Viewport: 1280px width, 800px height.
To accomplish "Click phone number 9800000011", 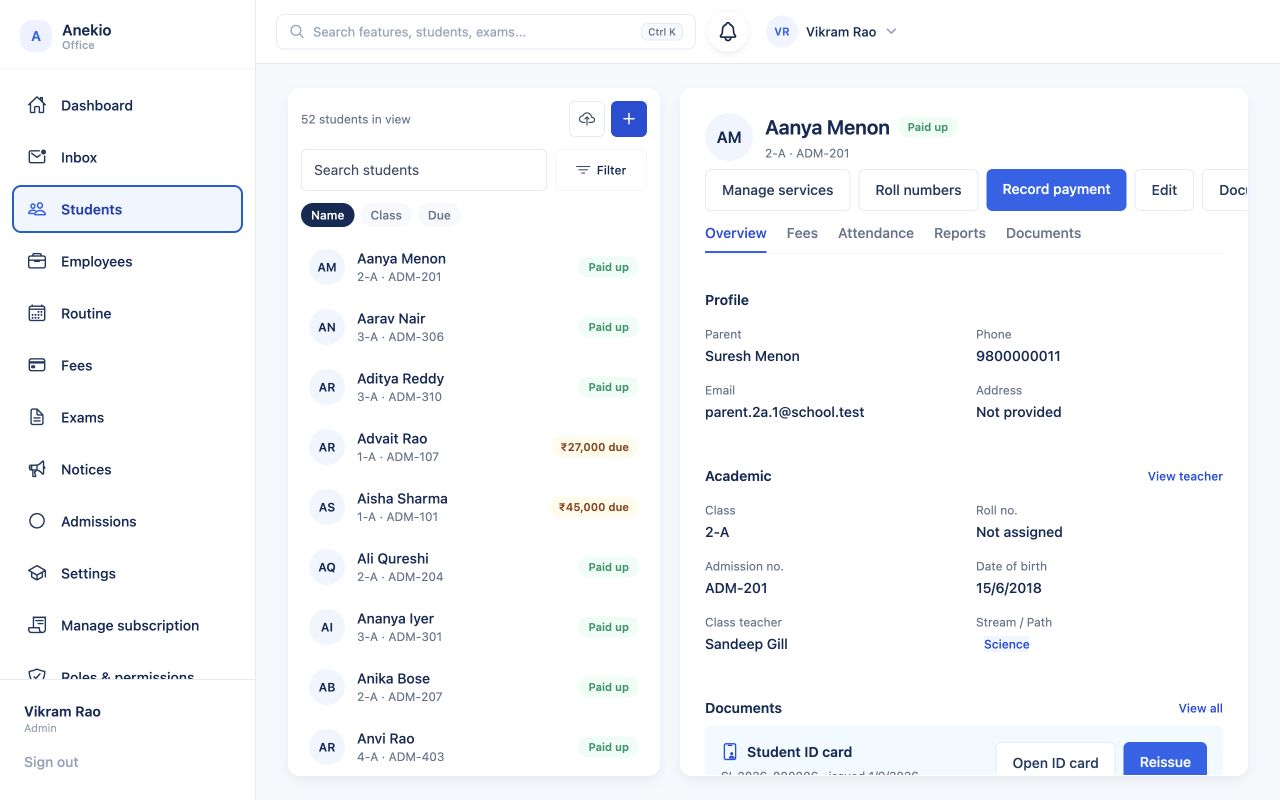I will [x=1018, y=356].
